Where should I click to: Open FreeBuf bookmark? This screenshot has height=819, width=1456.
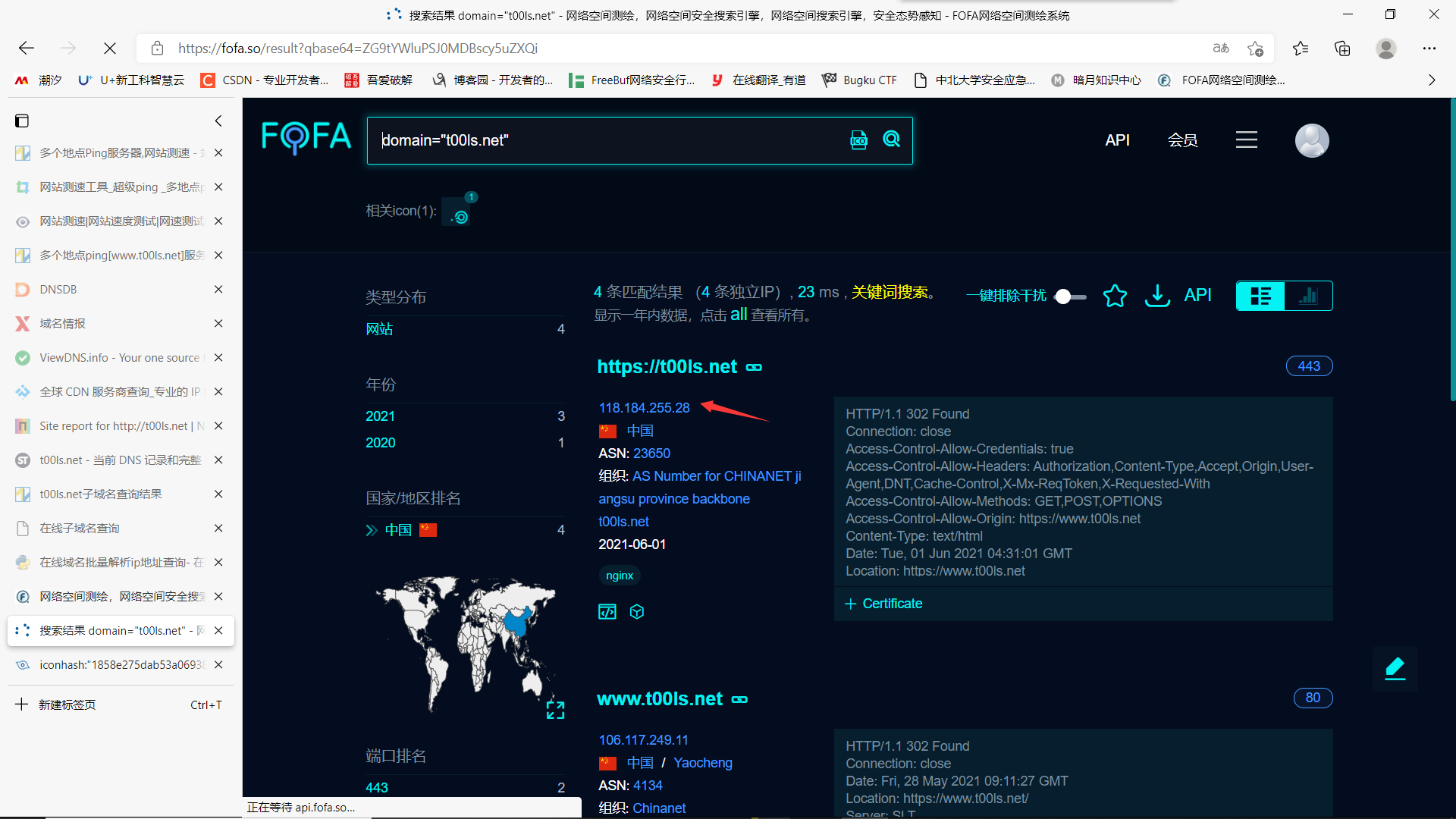(x=632, y=80)
